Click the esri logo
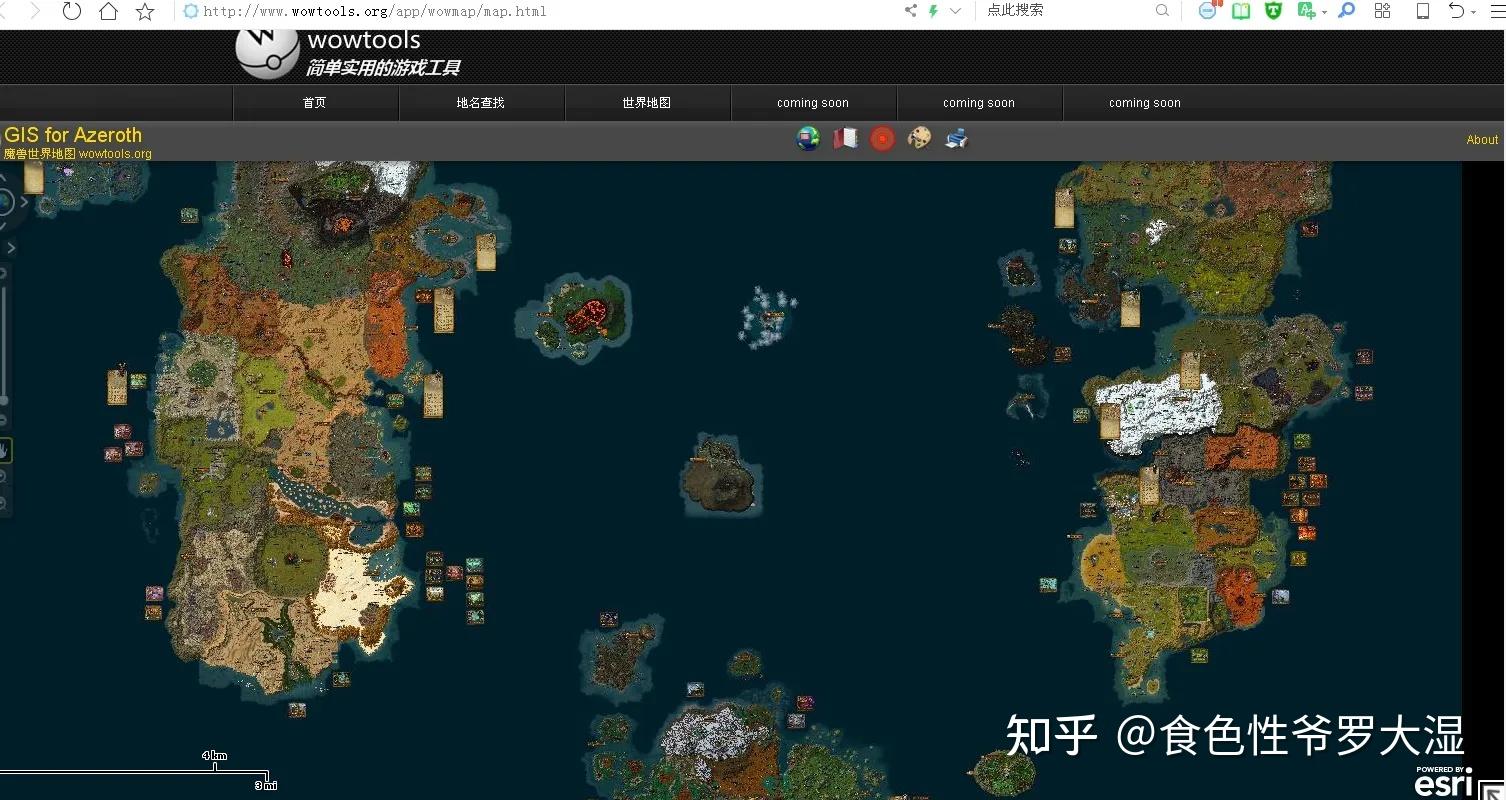Screen dimensions: 1506x800 1444,783
